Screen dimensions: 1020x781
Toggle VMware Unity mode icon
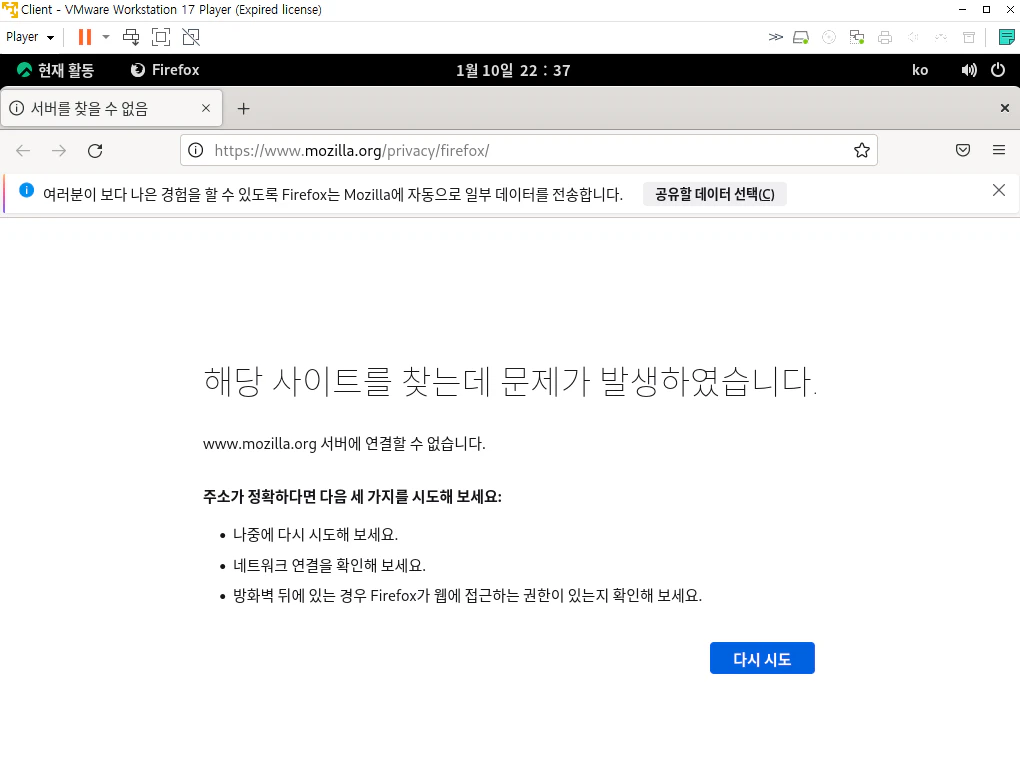191,37
